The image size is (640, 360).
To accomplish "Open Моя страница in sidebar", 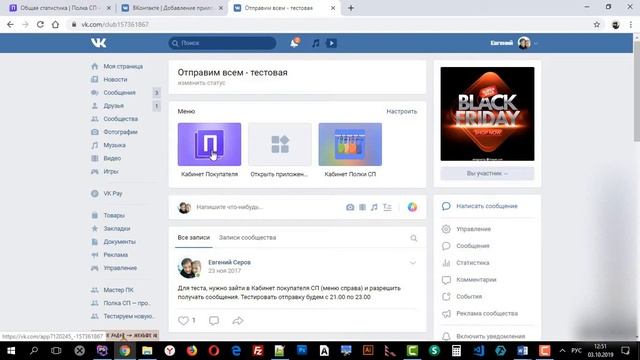I will point(123,67).
